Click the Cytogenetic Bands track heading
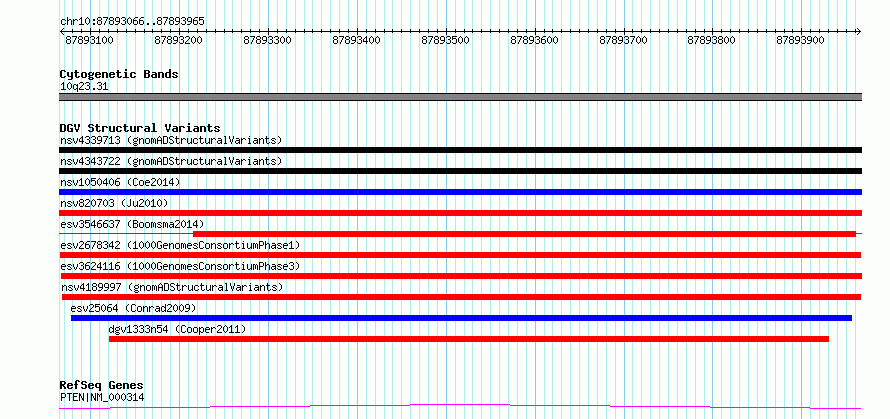Image resolution: width=890 pixels, height=419 pixels. pyautogui.click(x=119, y=74)
